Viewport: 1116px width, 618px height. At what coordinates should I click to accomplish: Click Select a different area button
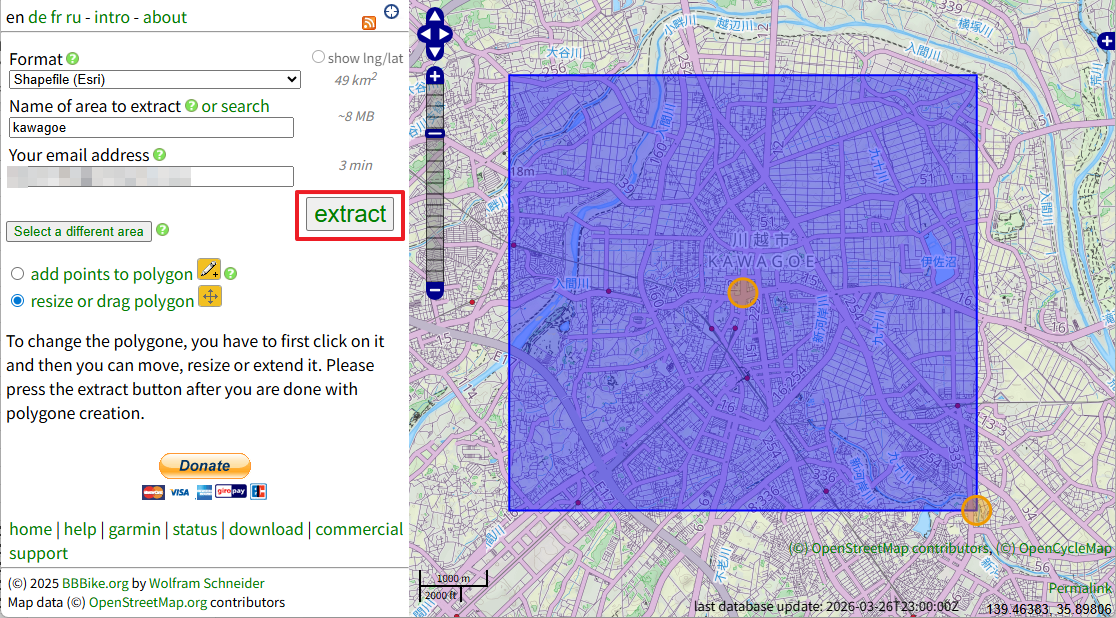coord(79,231)
